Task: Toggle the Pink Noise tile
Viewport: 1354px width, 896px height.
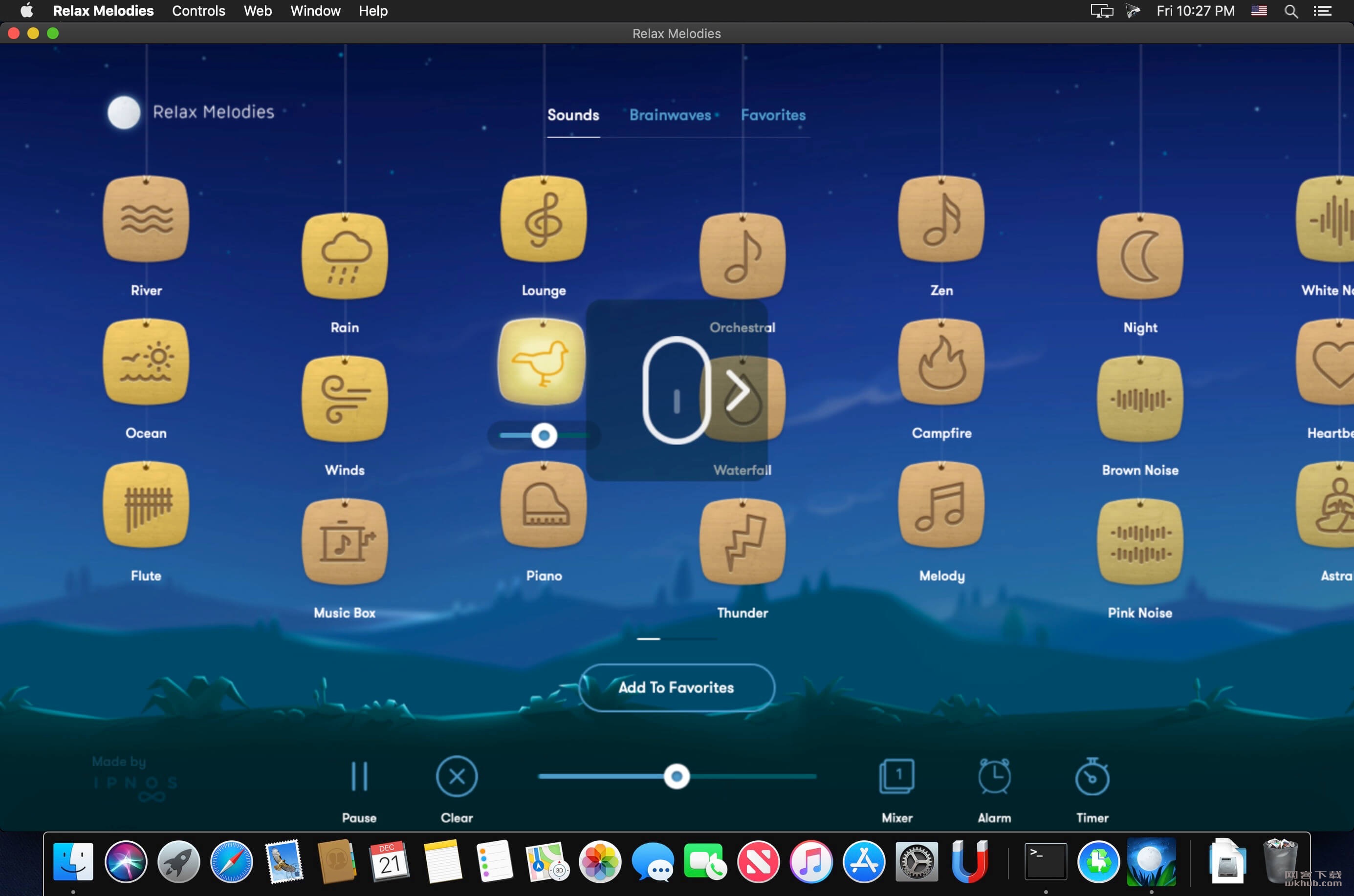Action: coord(1140,542)
